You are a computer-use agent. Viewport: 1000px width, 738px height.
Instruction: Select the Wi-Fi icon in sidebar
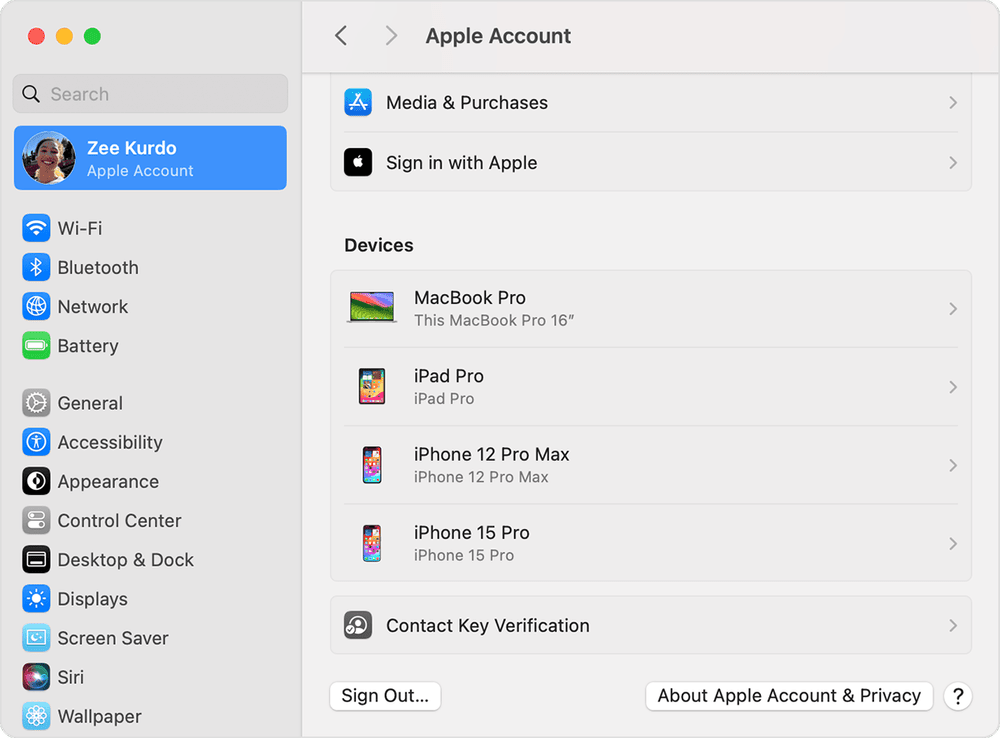pos(37,228)
